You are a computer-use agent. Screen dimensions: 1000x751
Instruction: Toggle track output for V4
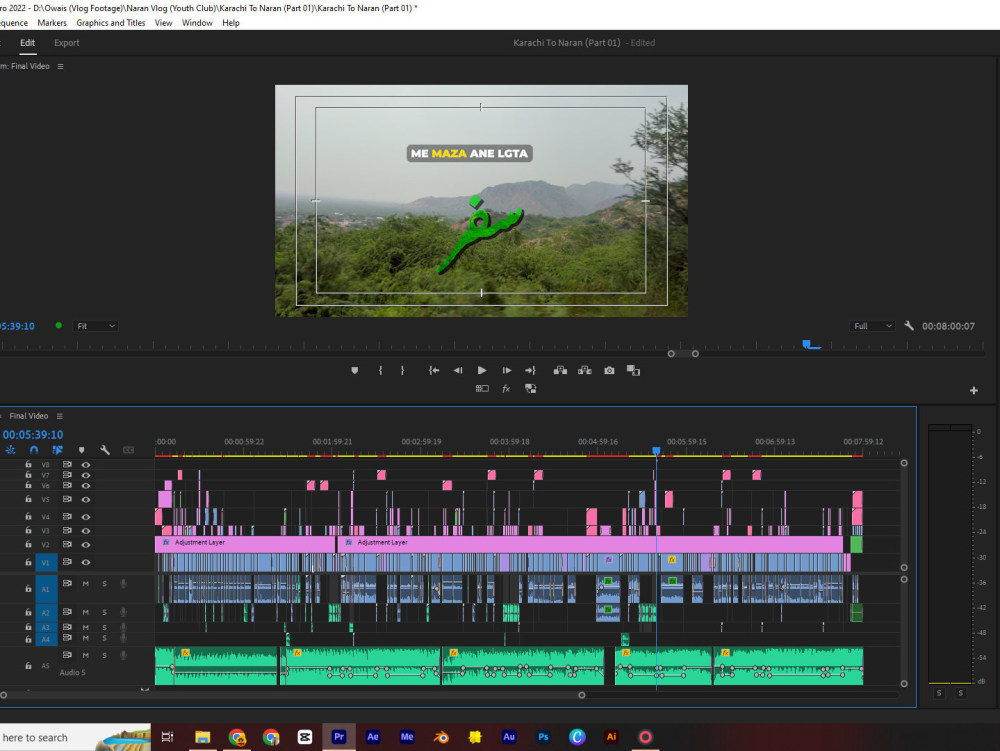tap(85, 516)
